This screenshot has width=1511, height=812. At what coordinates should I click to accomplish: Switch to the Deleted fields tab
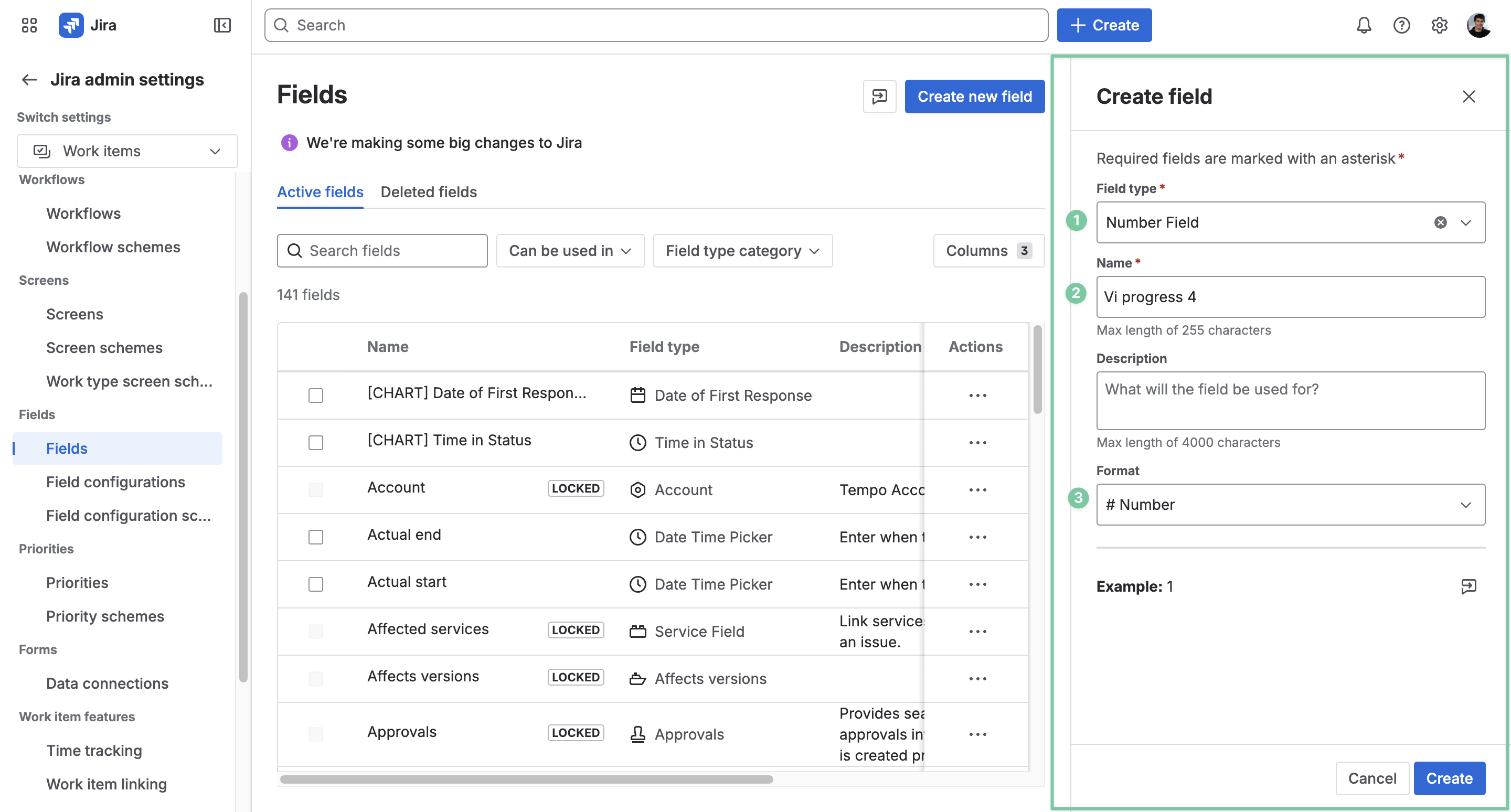click(x=428, y=191)
